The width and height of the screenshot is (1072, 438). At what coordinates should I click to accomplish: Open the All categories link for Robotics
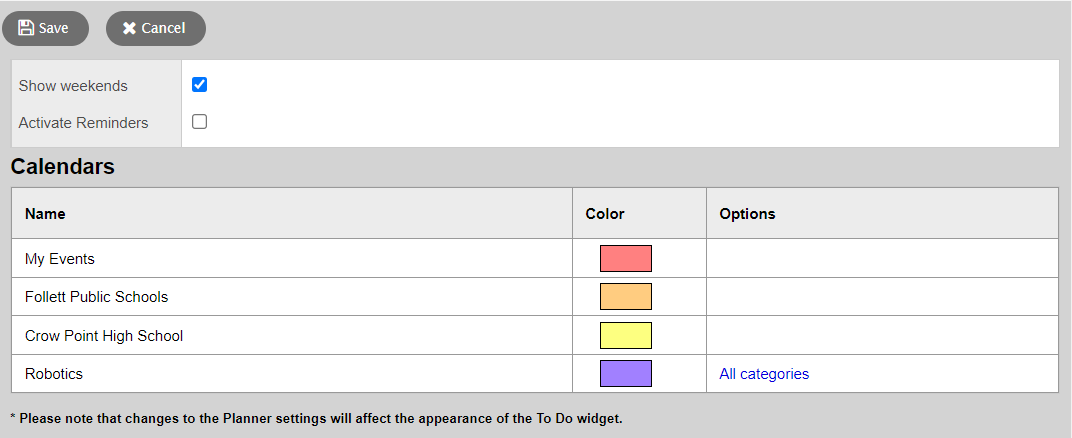764,374
